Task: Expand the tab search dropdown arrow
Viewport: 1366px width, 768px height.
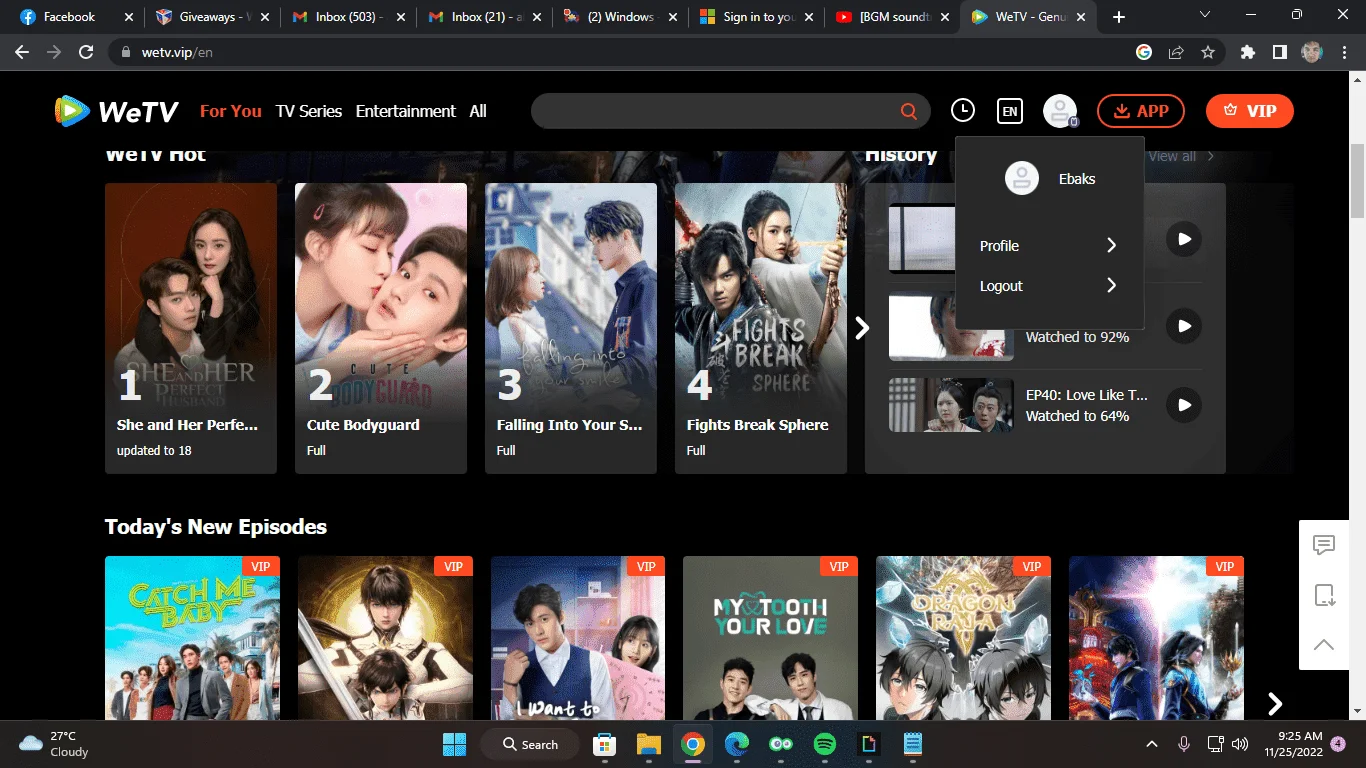Action: click(x=1204, y=15)
